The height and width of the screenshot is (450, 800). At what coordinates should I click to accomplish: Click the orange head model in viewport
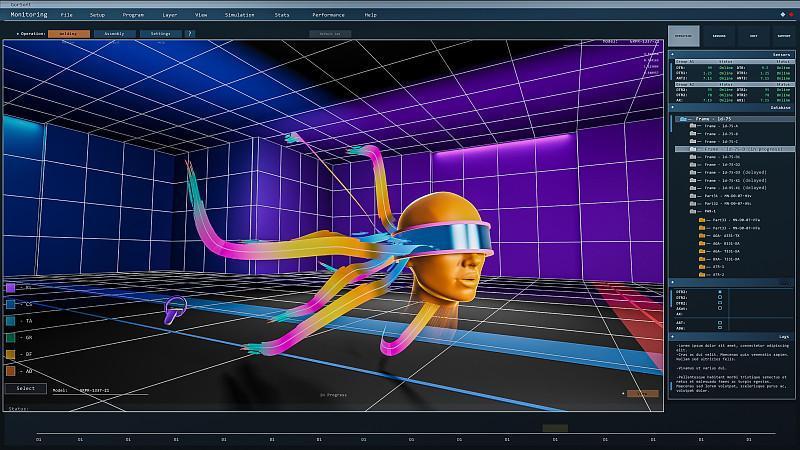pos(445,248)
